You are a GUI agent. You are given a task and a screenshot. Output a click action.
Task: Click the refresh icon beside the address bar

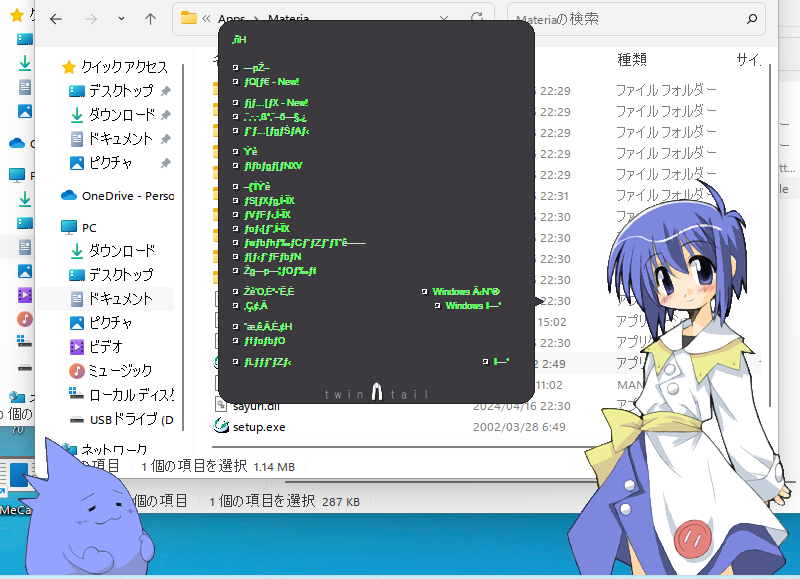[477, 18]
